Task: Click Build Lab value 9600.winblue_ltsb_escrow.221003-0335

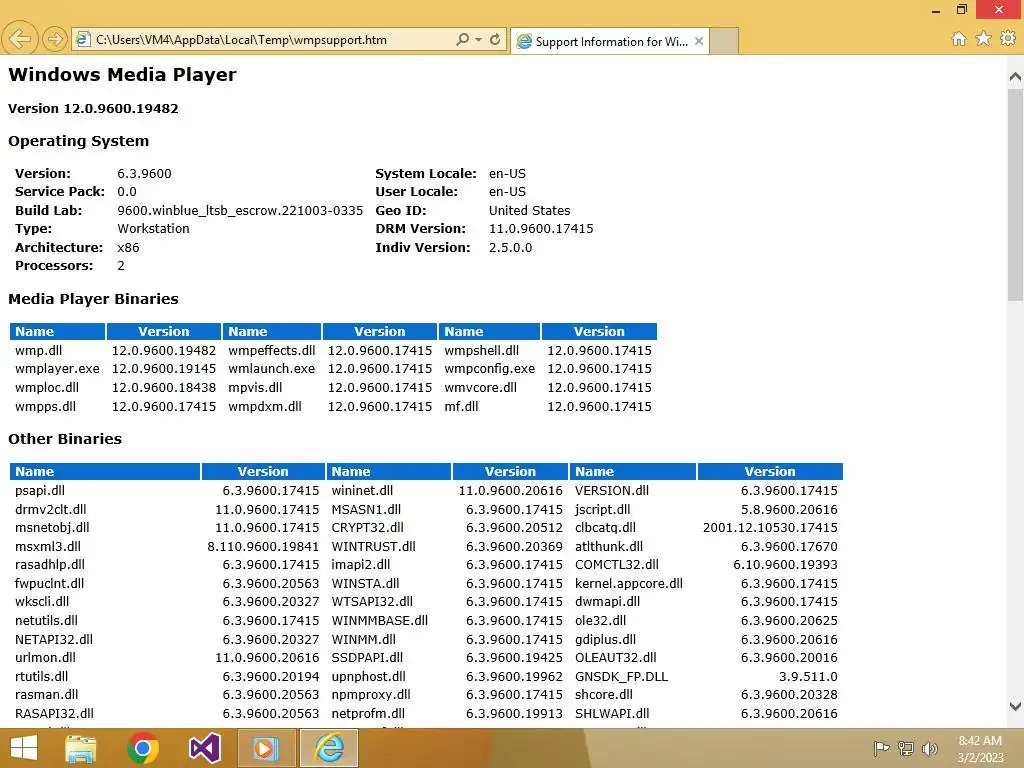Action: point(240,210)
